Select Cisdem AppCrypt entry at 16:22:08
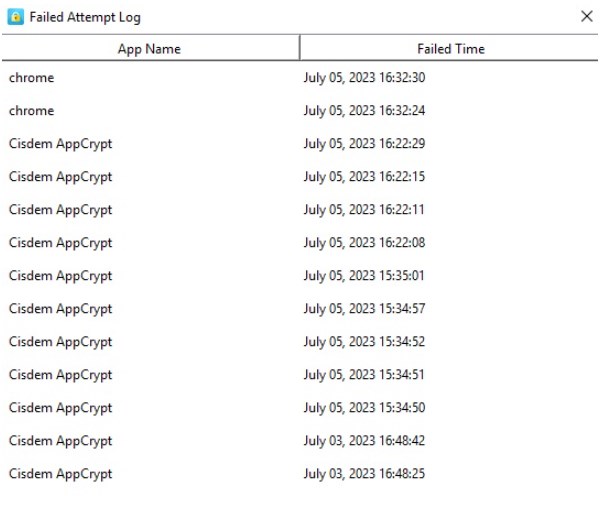 point(300,242)
